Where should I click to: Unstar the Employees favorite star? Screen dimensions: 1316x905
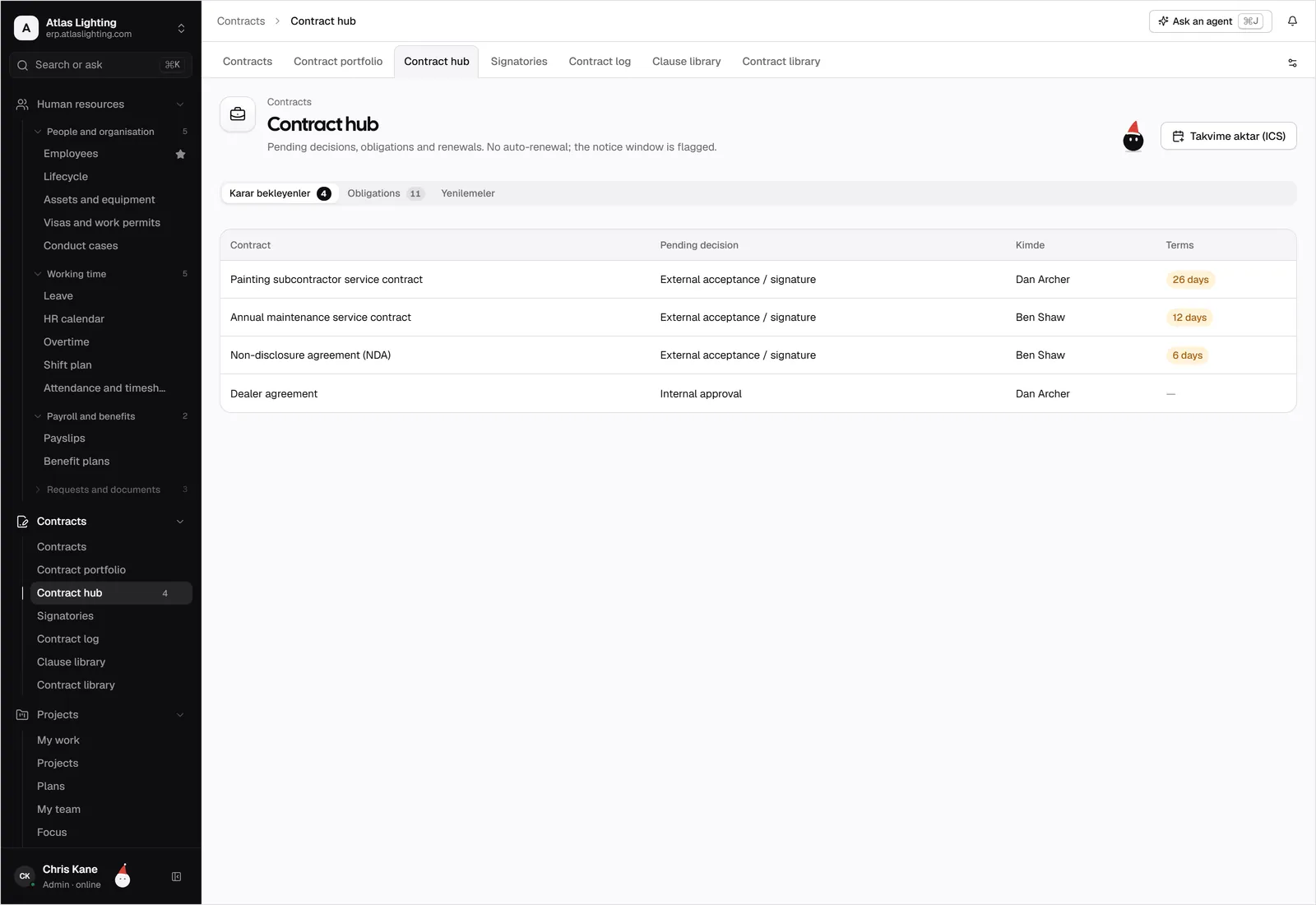pos(180,154)
